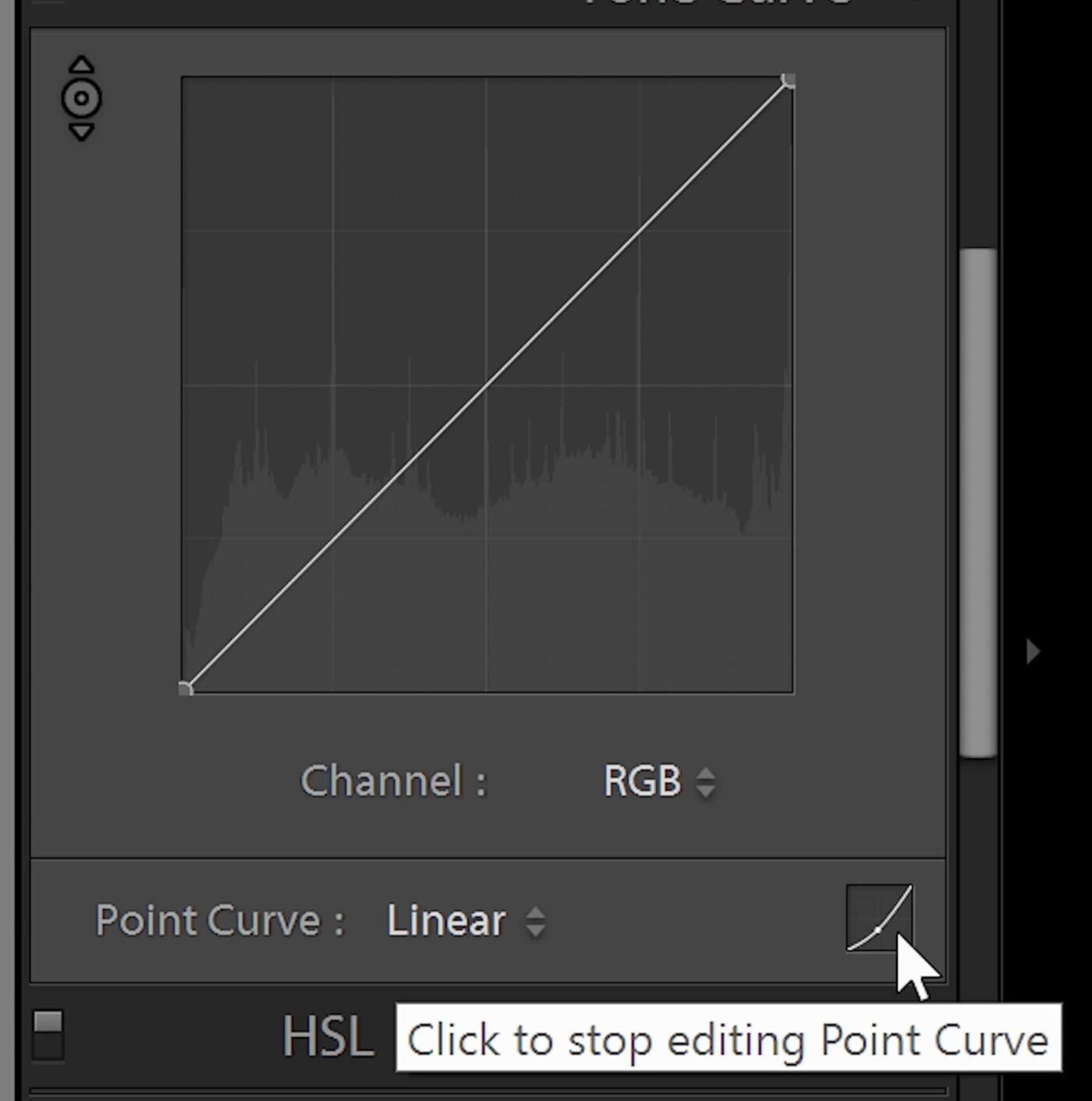The image size is (1092, 1101).
Task: Click the side panel collapse arrow
Action: pos(1032,652)
